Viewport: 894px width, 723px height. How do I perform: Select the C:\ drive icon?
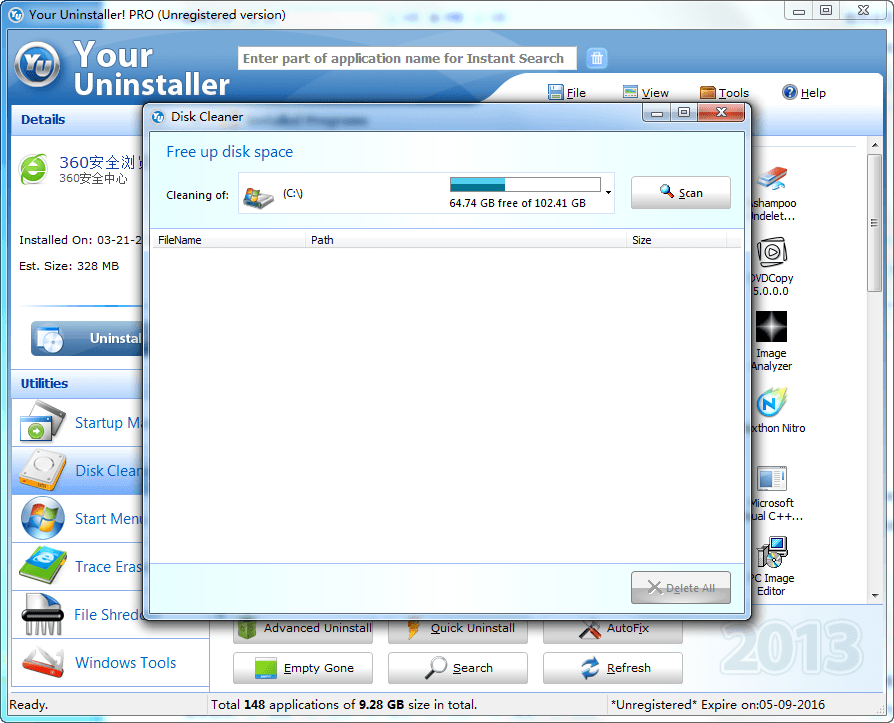pos(258,197)
